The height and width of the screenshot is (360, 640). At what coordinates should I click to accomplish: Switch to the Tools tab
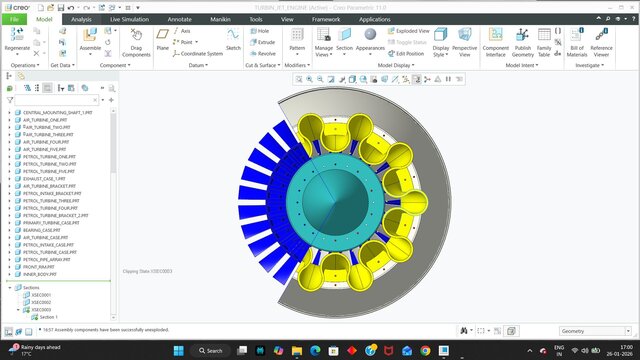pos(256,19)
